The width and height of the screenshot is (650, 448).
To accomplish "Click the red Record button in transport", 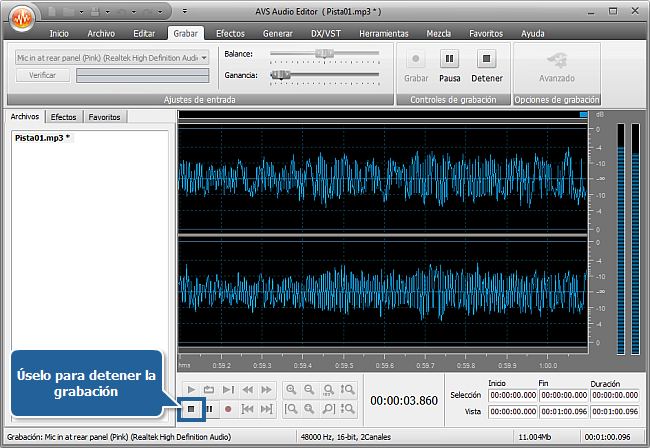I will [x=228, y=409].
